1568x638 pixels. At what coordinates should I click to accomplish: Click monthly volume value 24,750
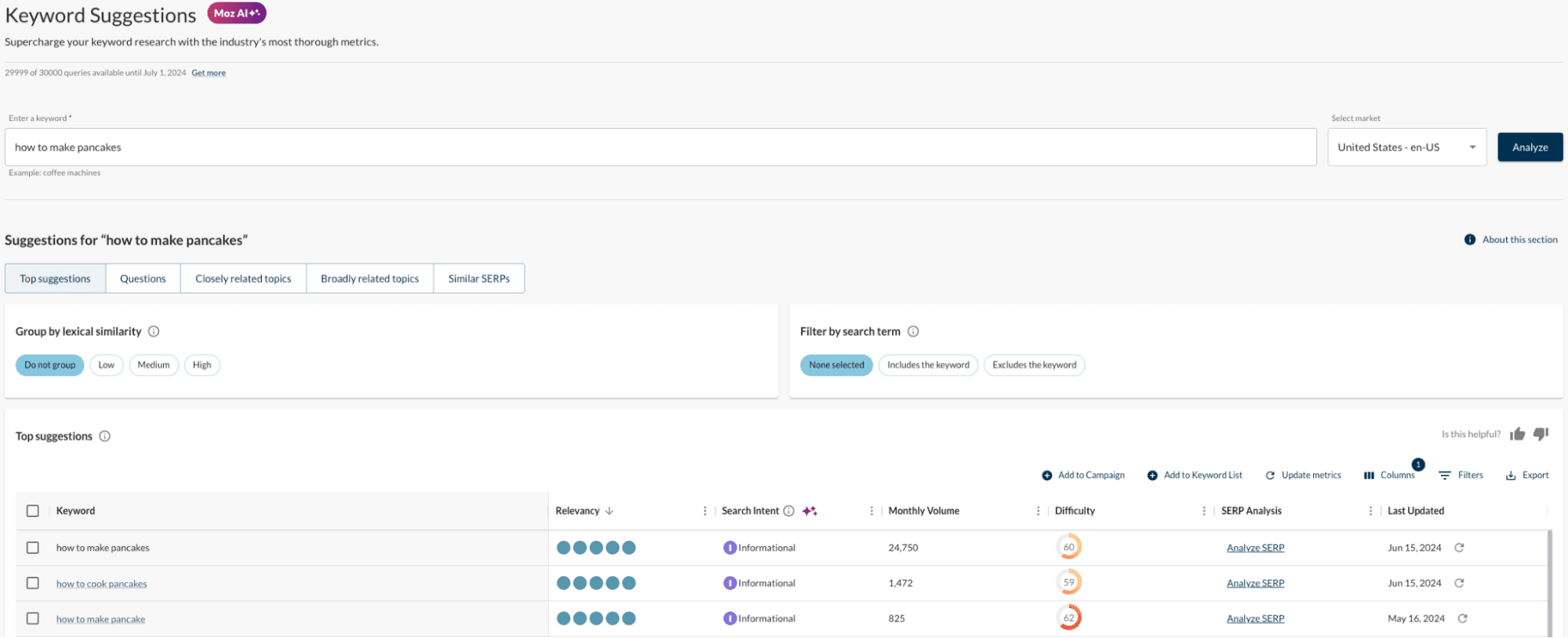tap(903, 548)
